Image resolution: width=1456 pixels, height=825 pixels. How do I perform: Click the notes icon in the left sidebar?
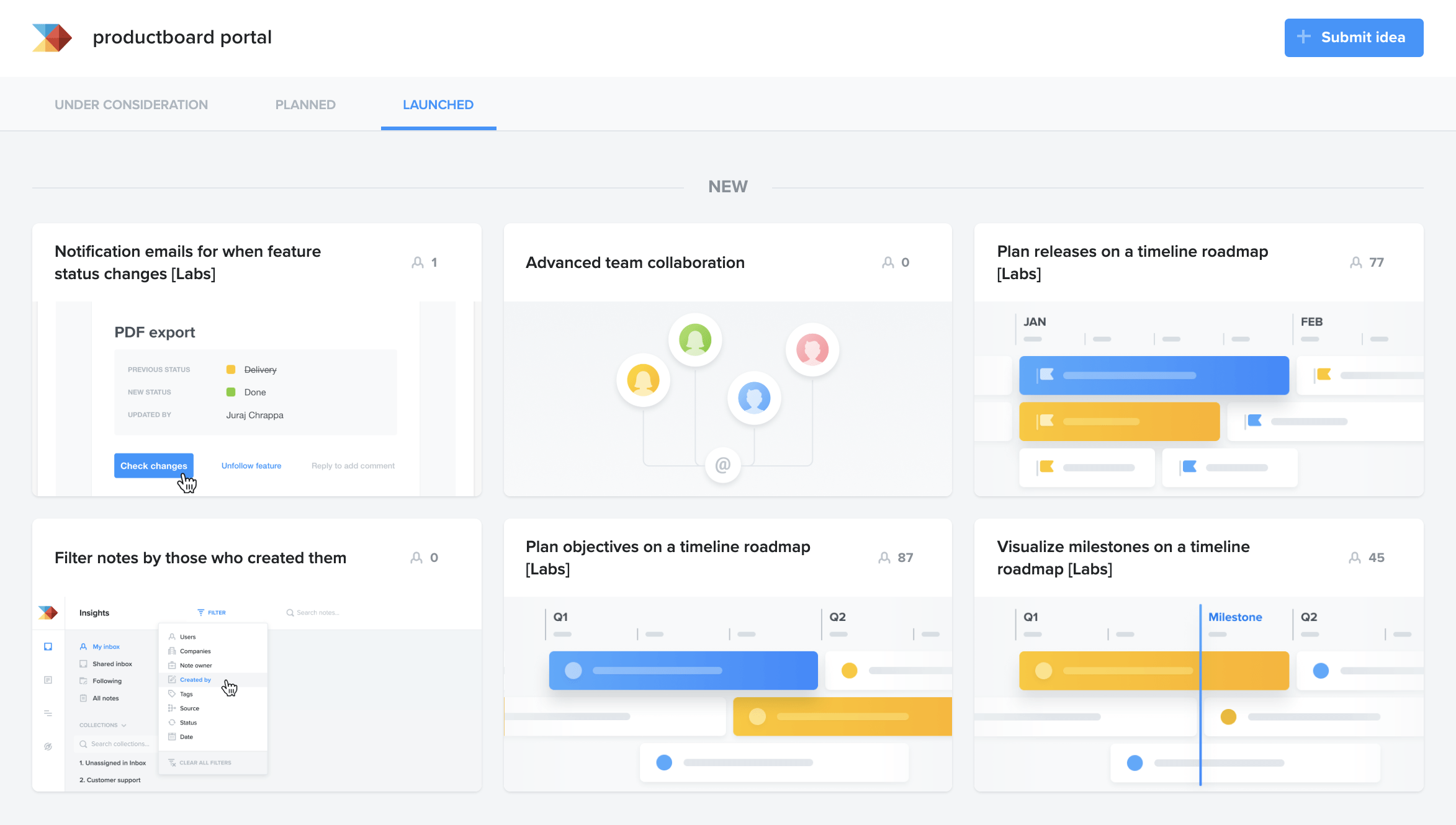pos(48,680)
